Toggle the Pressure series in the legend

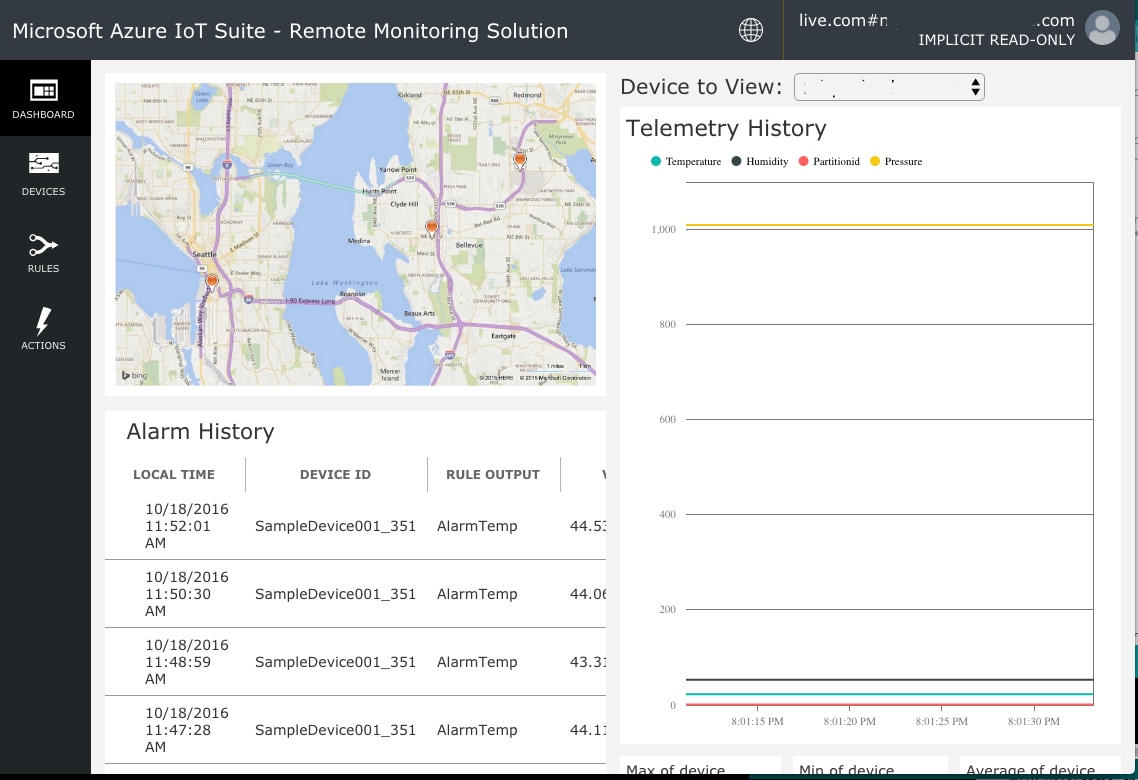(x=896, y=161)
